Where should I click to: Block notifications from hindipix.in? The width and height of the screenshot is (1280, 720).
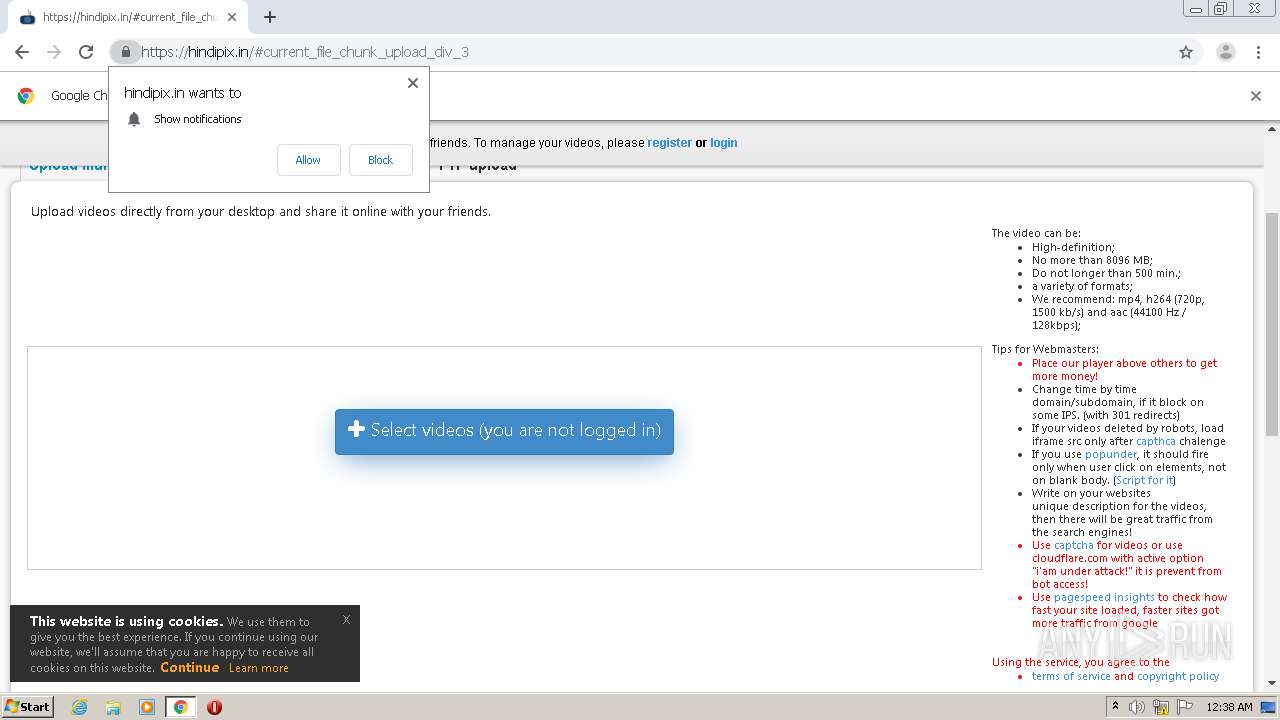tap(380, 160)
